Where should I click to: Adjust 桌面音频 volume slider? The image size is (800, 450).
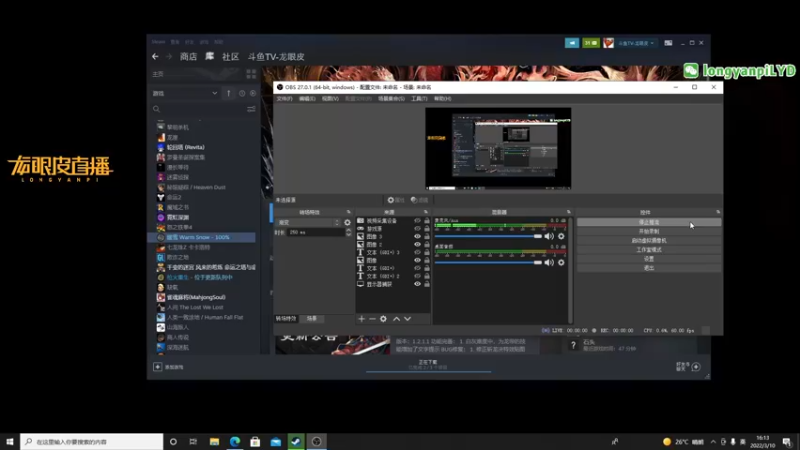(488, 262)
